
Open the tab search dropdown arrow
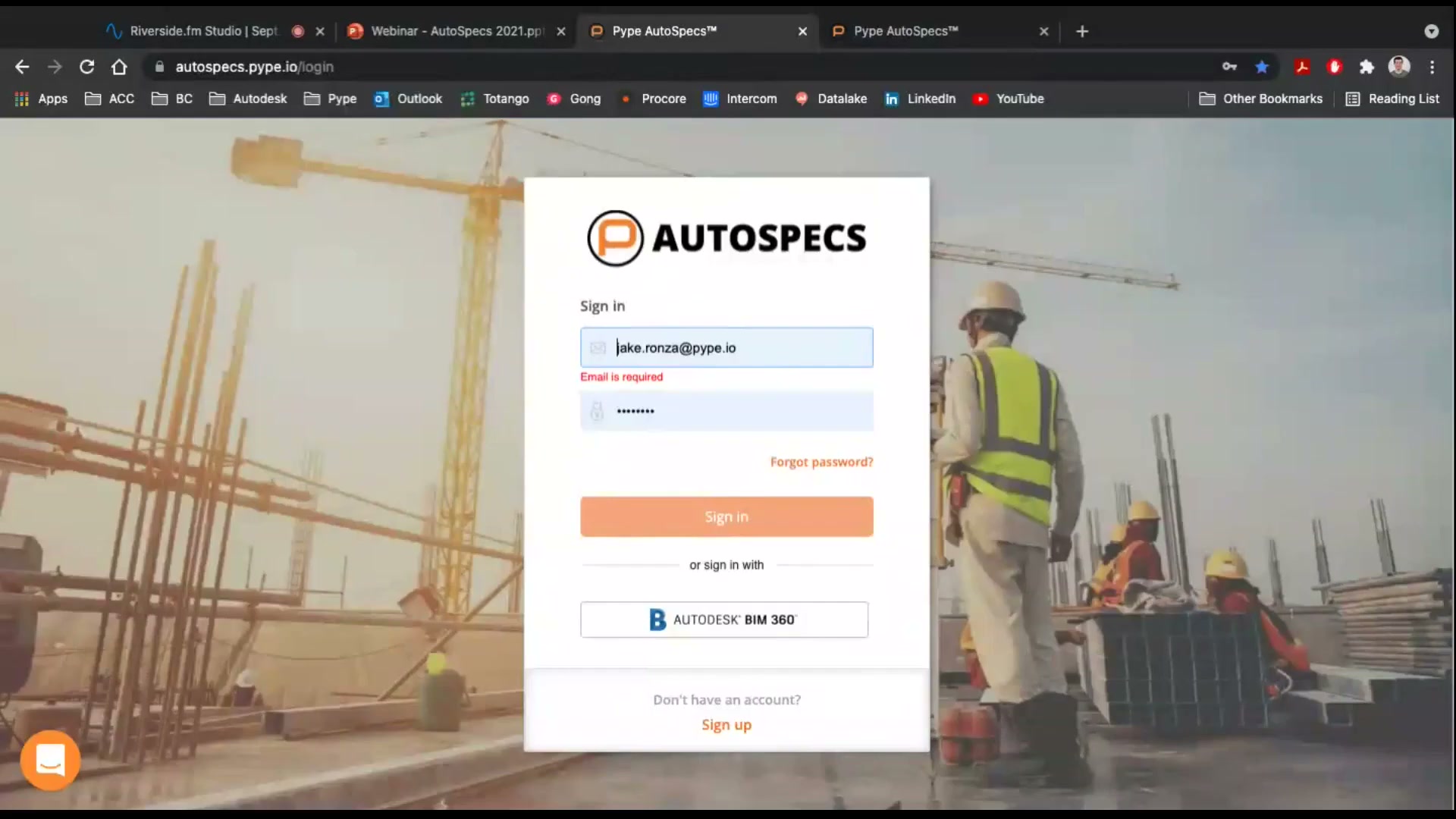click(x=1431, y=31)
